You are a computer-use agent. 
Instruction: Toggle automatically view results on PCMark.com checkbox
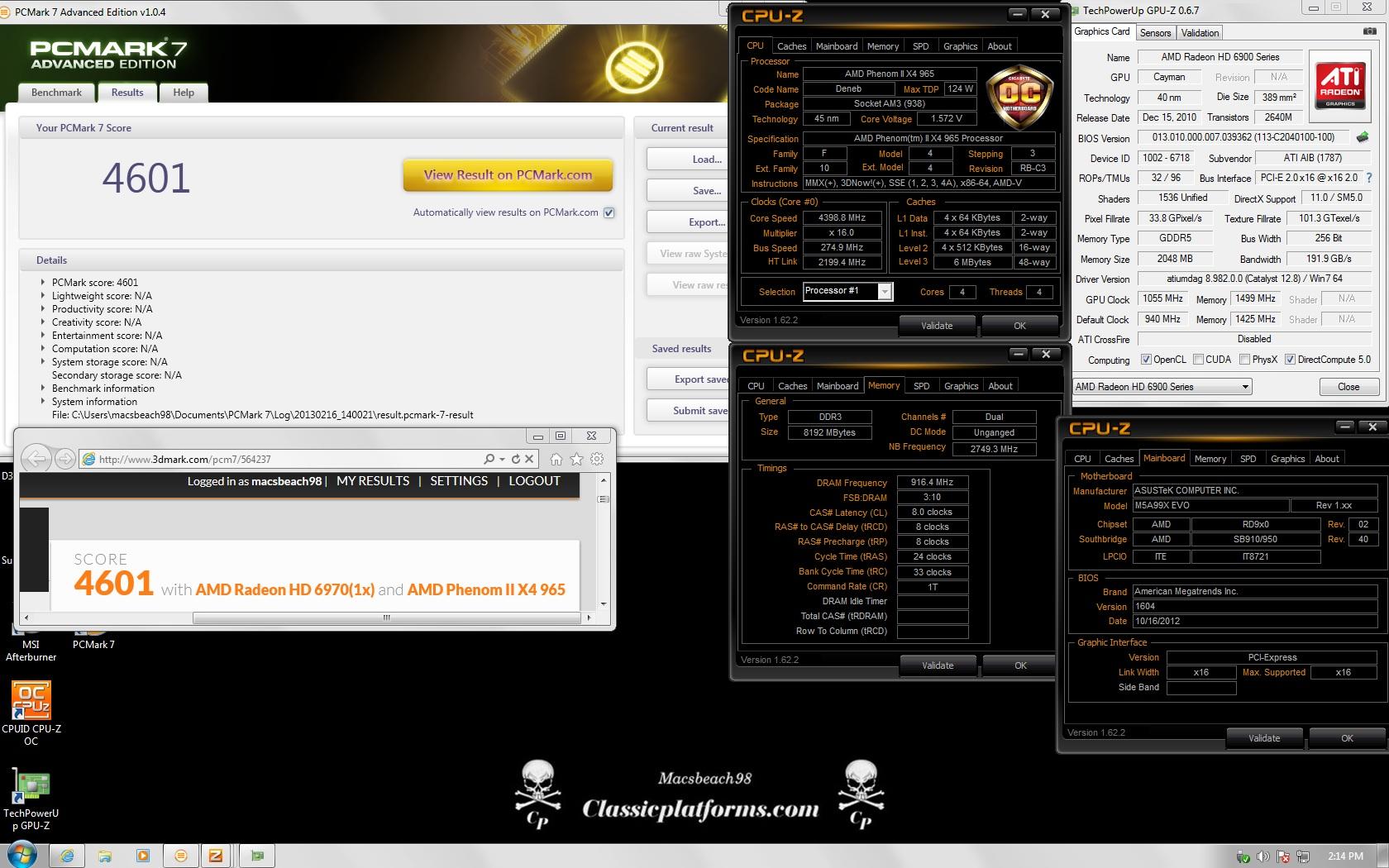point(609,212)
